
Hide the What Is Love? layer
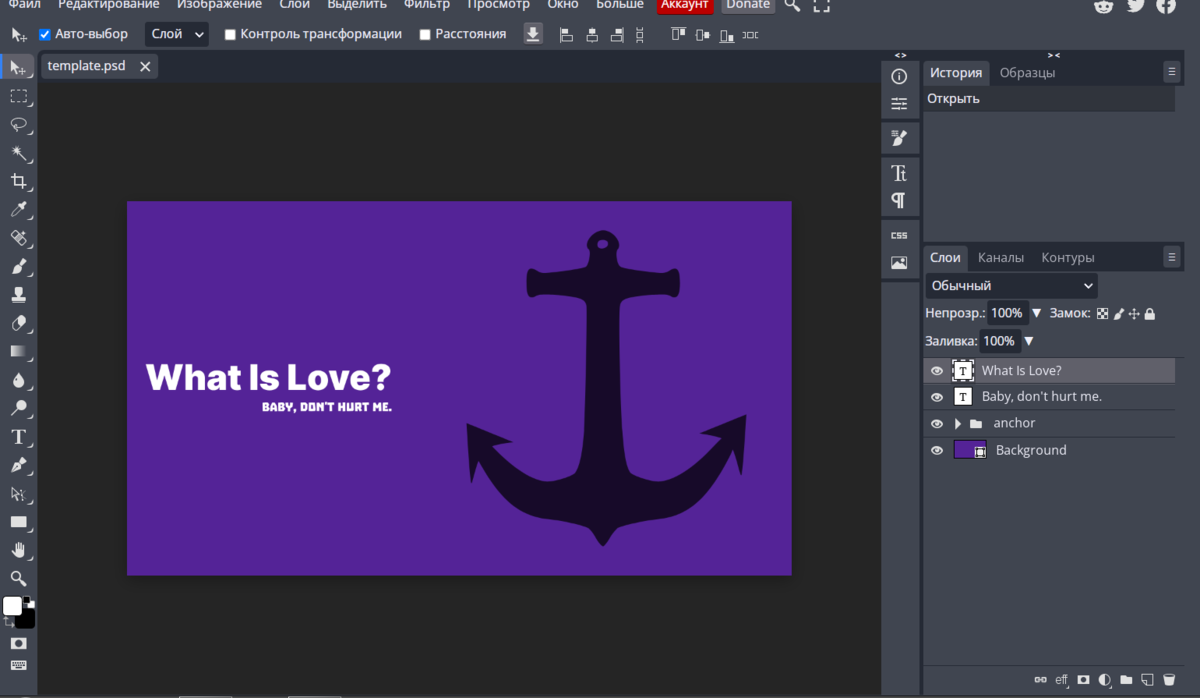tap(937, 371)
